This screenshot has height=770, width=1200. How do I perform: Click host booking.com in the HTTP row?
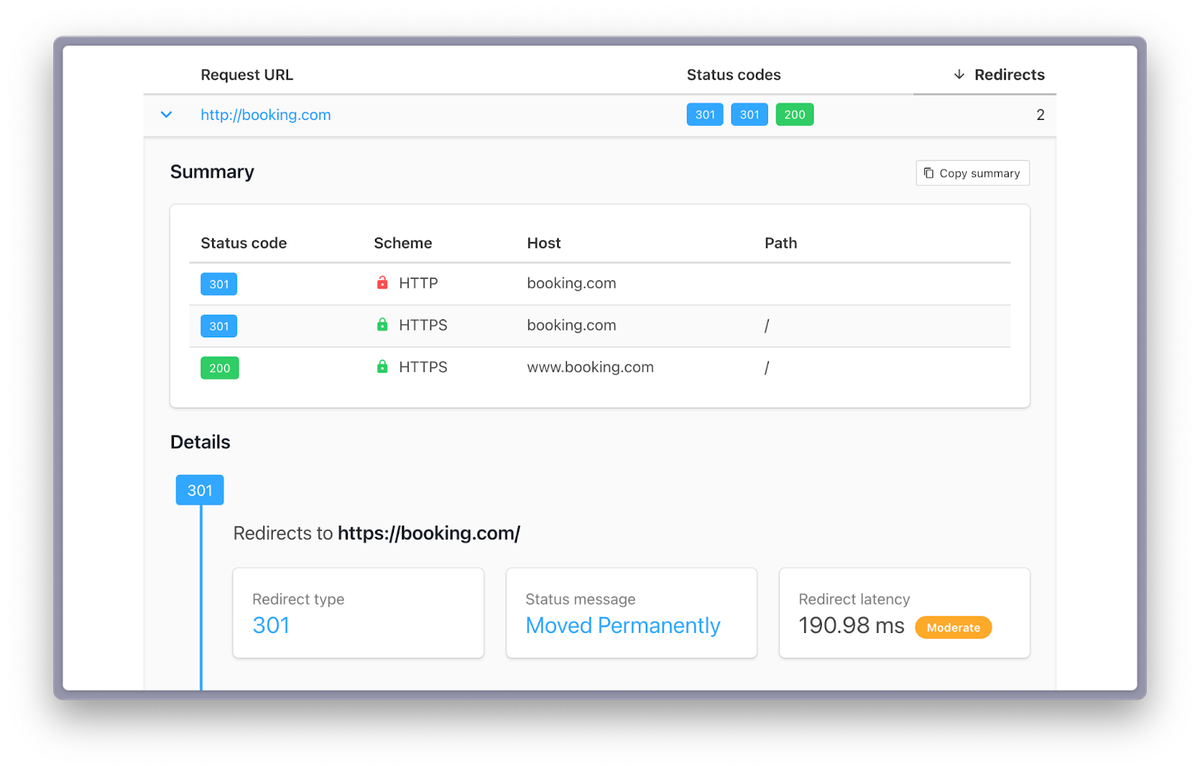coord(572,284)
